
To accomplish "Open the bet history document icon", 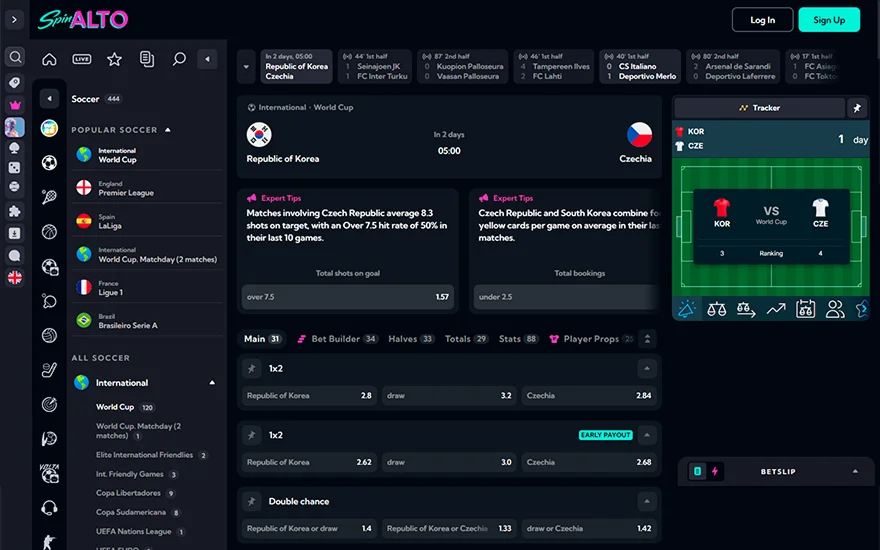I will pos(146,59).
